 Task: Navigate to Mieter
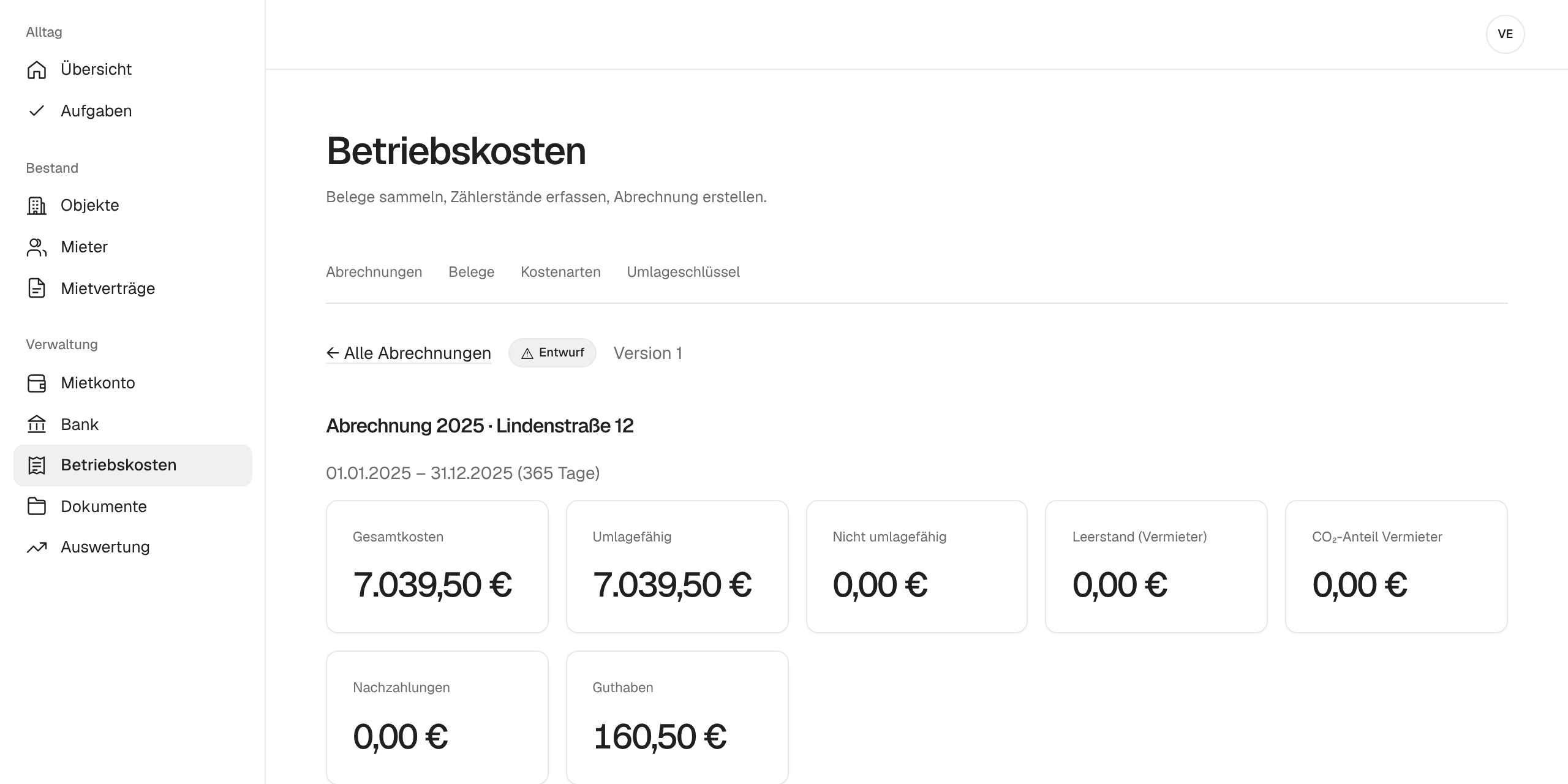[133, 247]
